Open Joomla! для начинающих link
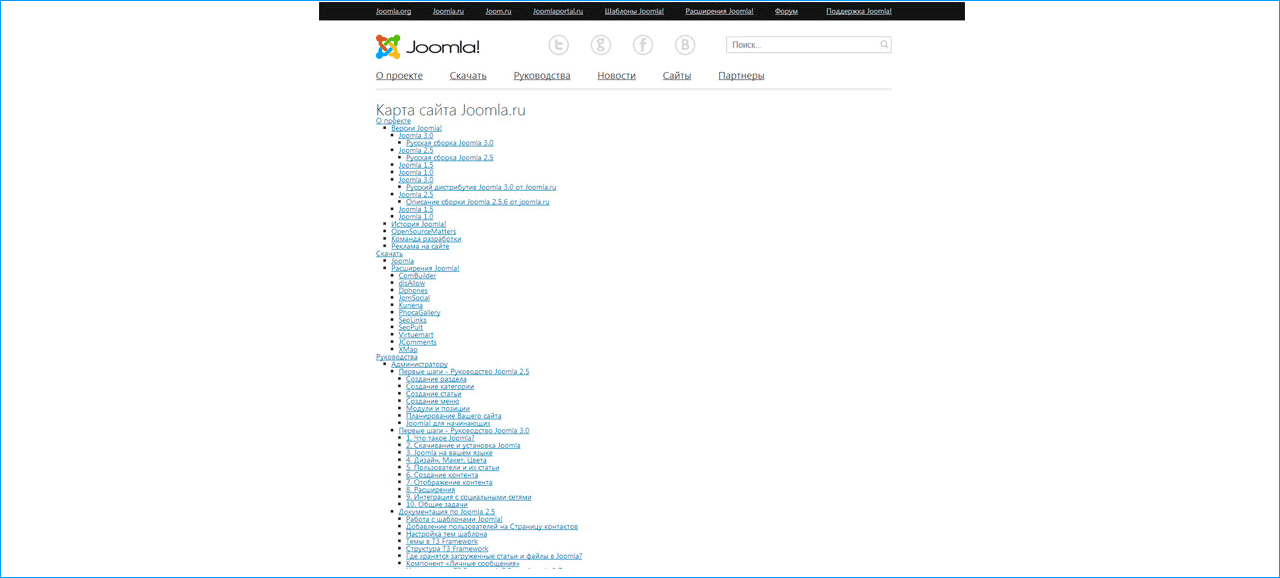Screen dimensions: 1280x578 pos(448,424)
